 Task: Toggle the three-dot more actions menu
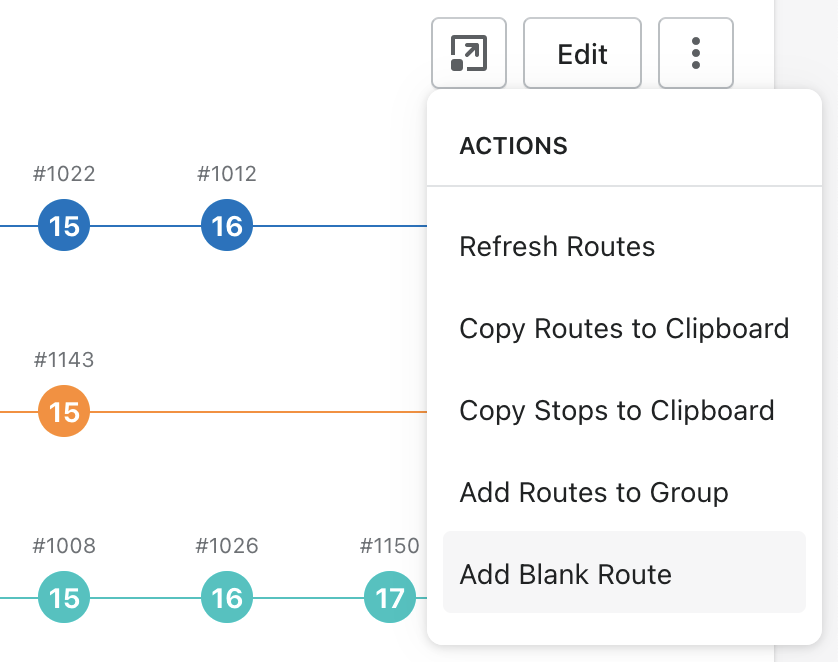tap(696, 53)
